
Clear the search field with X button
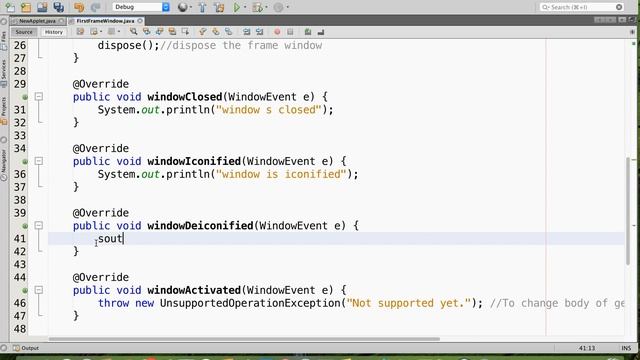pyautogui.click(x=619, y=7)
